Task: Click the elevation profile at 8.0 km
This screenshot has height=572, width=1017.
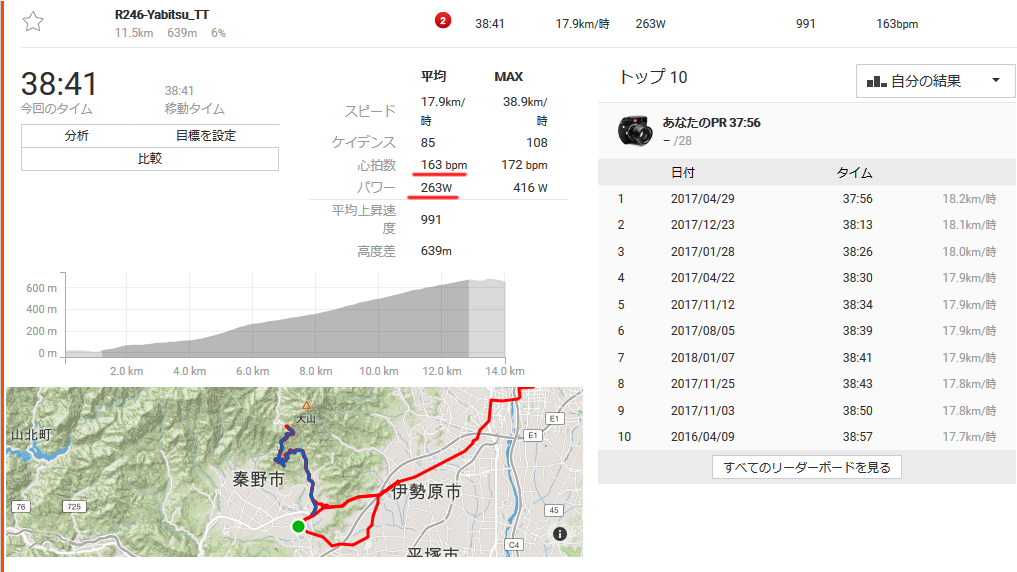Action: (x=316, y=335)
